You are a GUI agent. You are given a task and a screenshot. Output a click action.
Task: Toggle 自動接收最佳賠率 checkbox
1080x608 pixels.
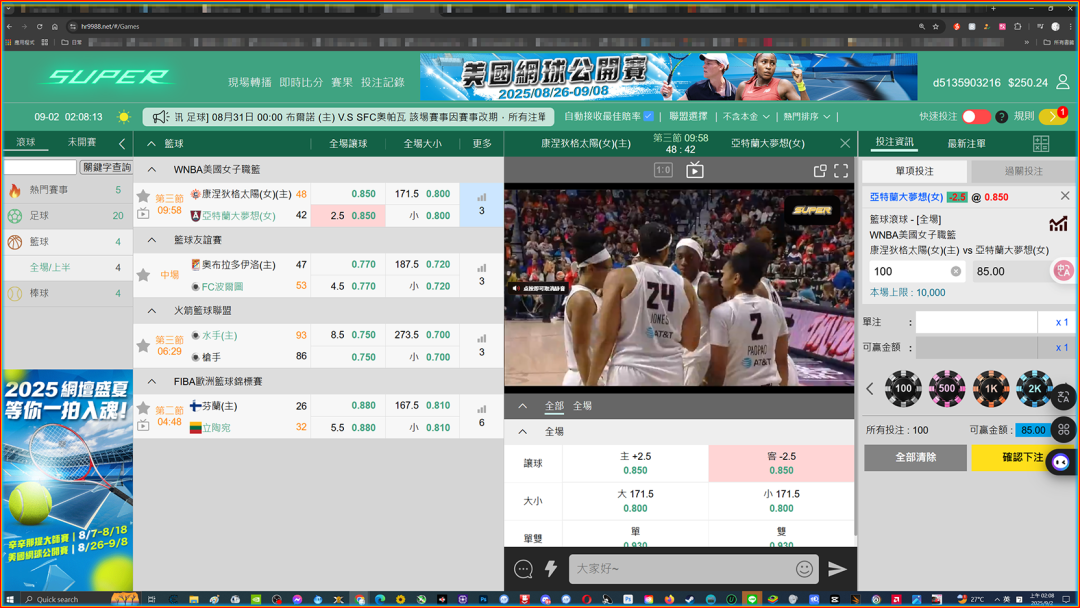[649, 116]
